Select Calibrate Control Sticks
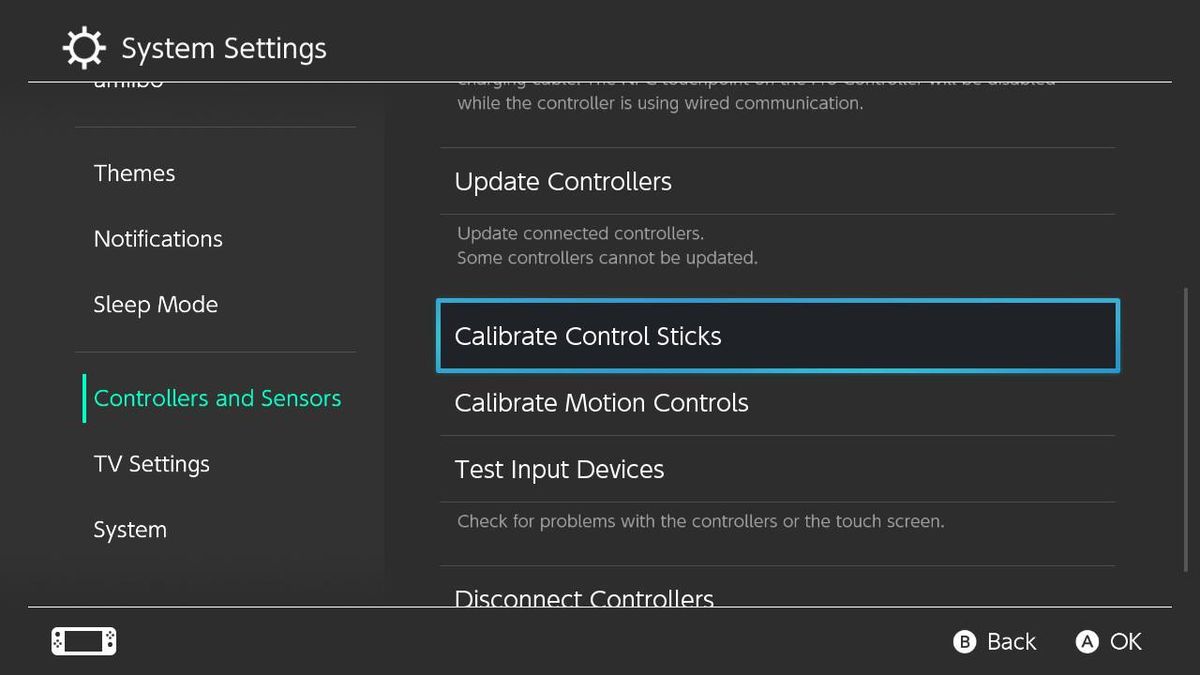This screenshot has height=675, width=1200. tap(588, 336)
